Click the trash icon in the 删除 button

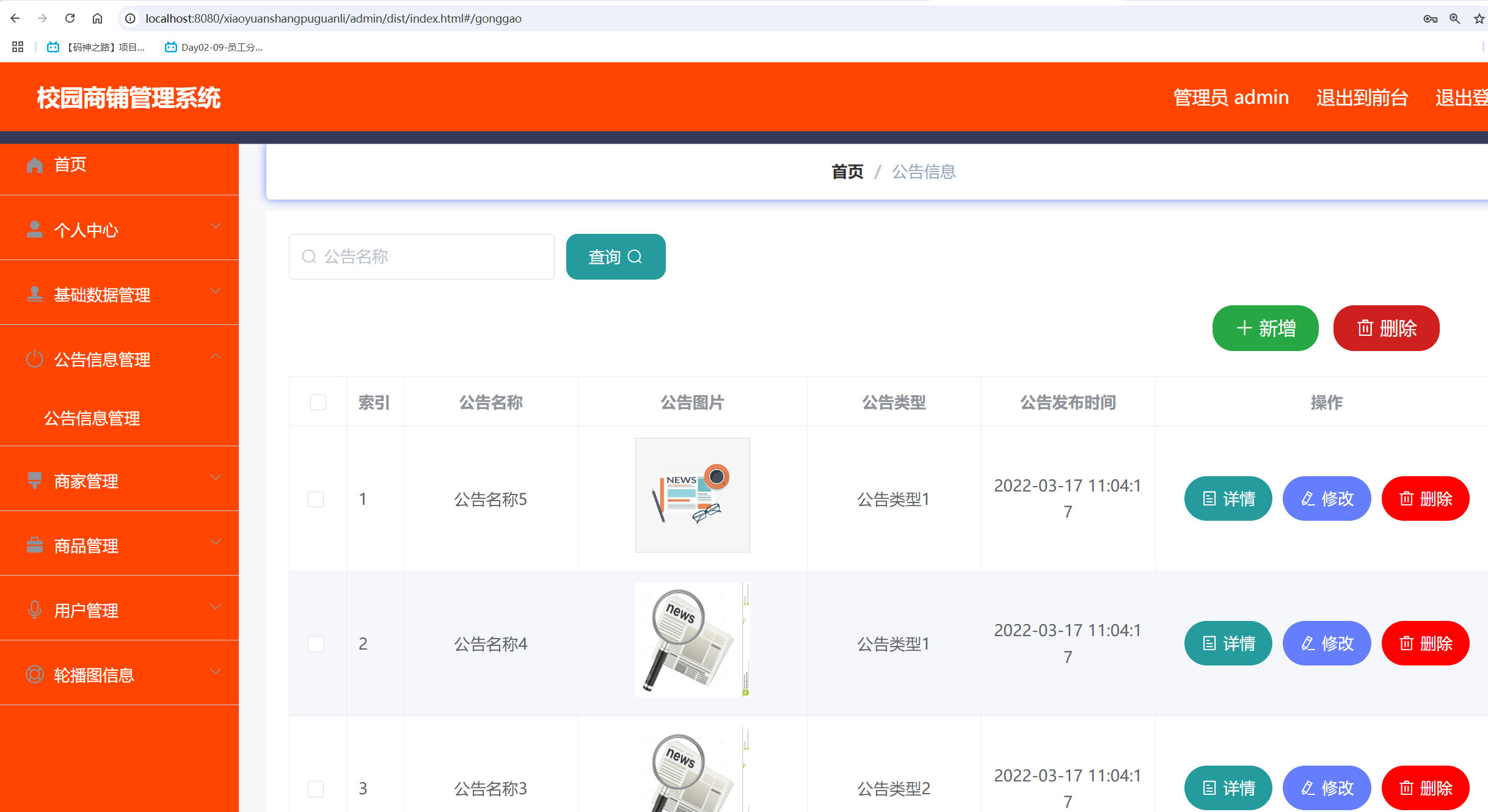coord(1366,328)
